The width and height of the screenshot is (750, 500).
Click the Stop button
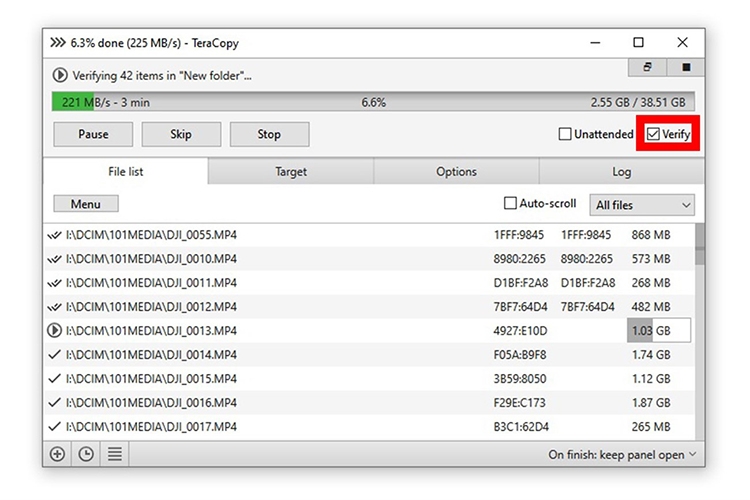click(269, 134)
